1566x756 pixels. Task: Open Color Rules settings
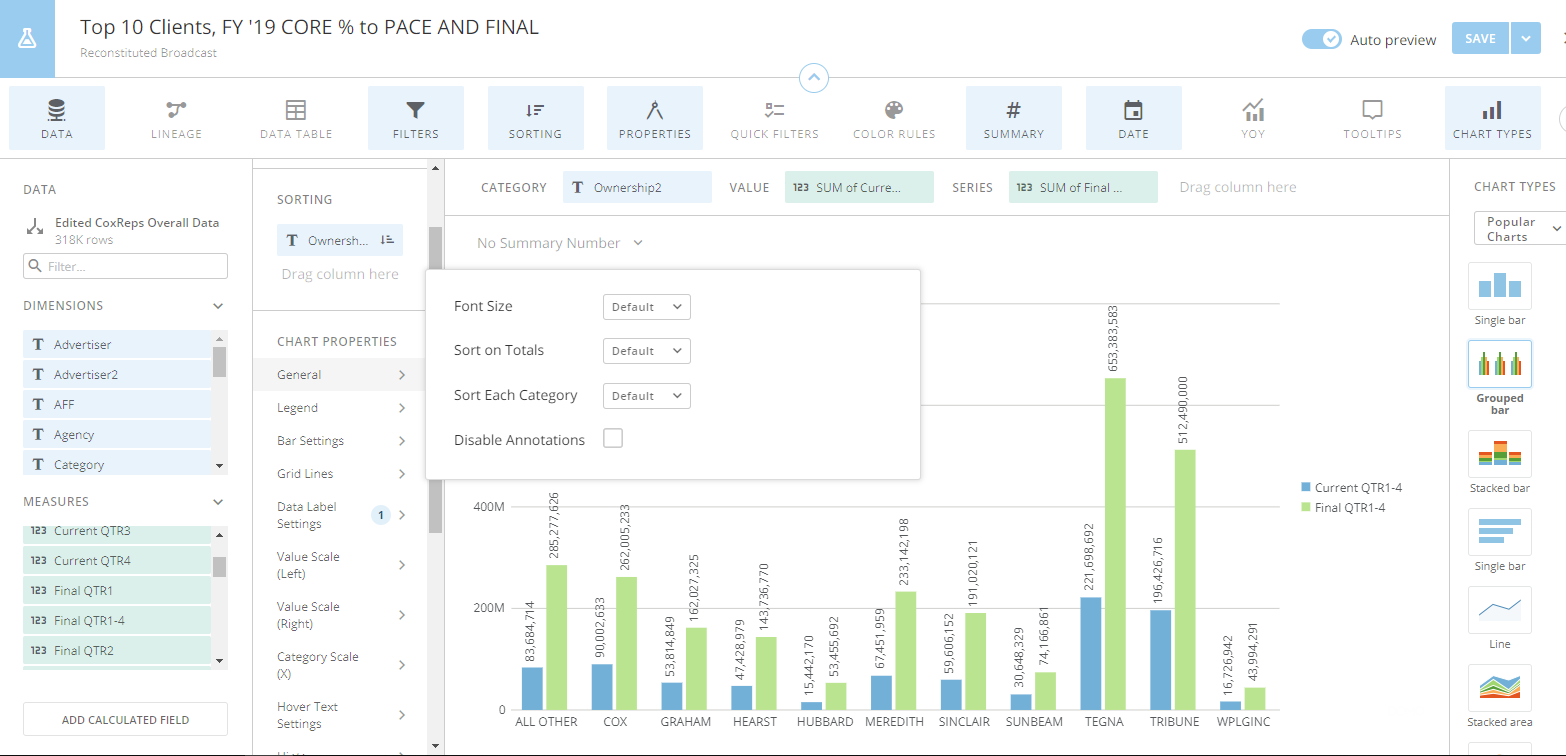(893, 117)
